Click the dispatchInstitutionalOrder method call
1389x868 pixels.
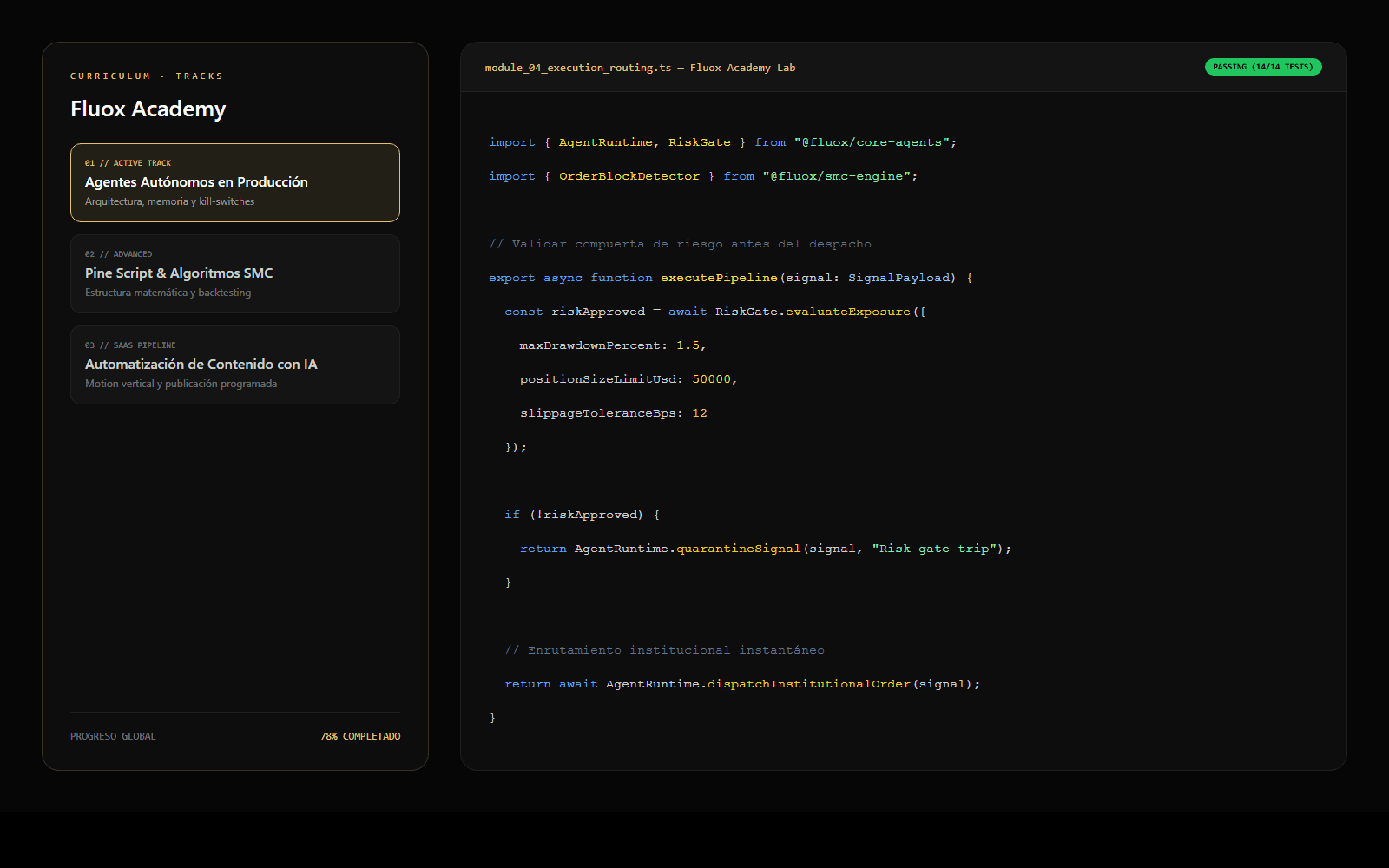809,684
